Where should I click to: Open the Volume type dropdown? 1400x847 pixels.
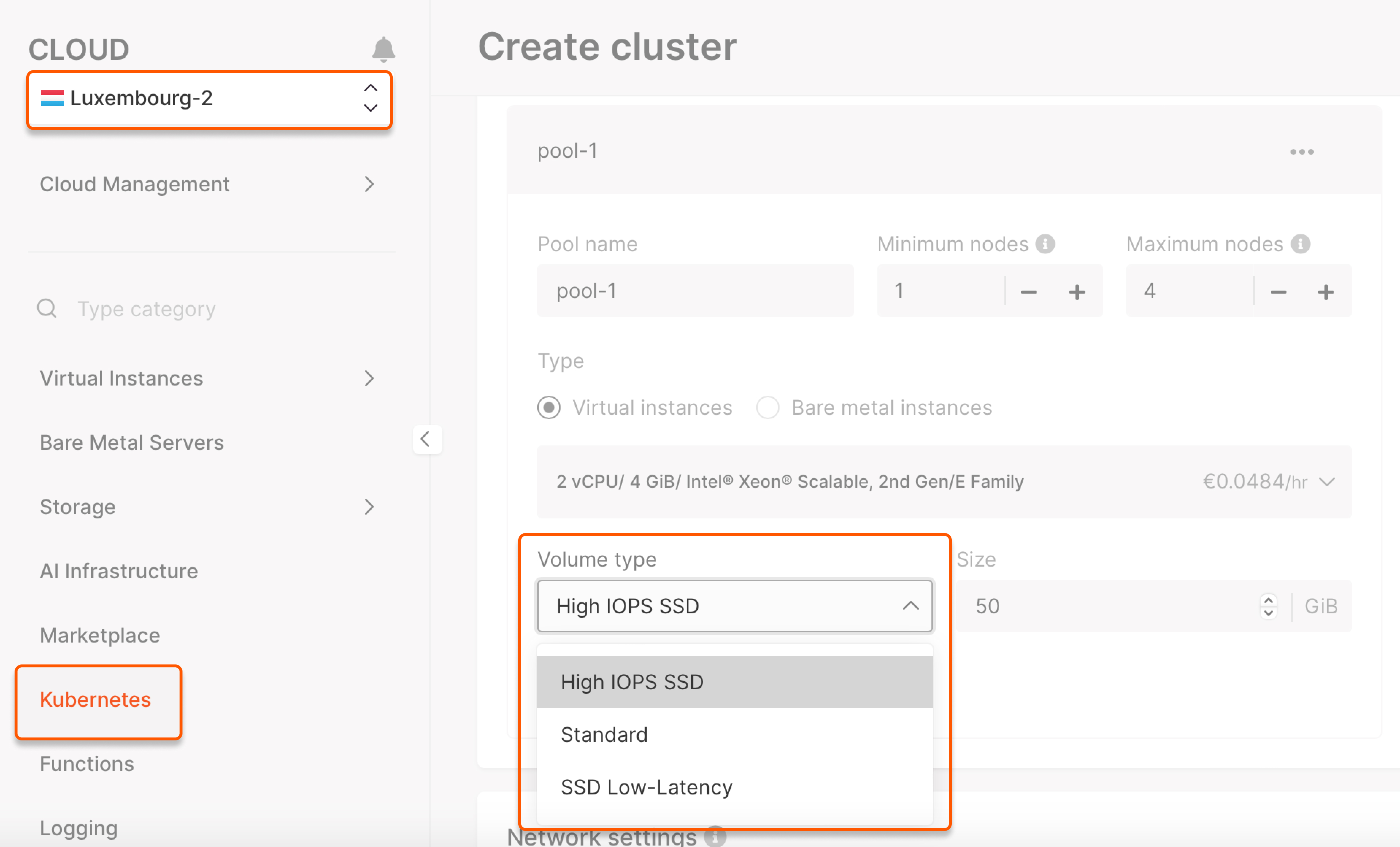tap(735, 605)
